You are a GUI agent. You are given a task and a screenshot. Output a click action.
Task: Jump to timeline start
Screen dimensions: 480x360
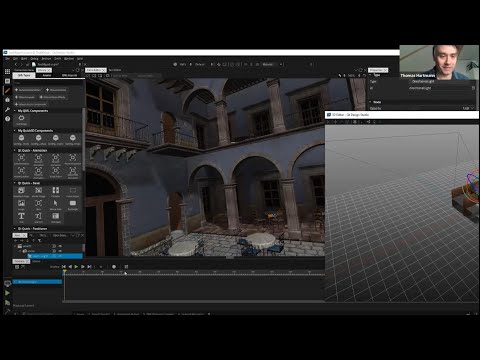tap(64, 267)
